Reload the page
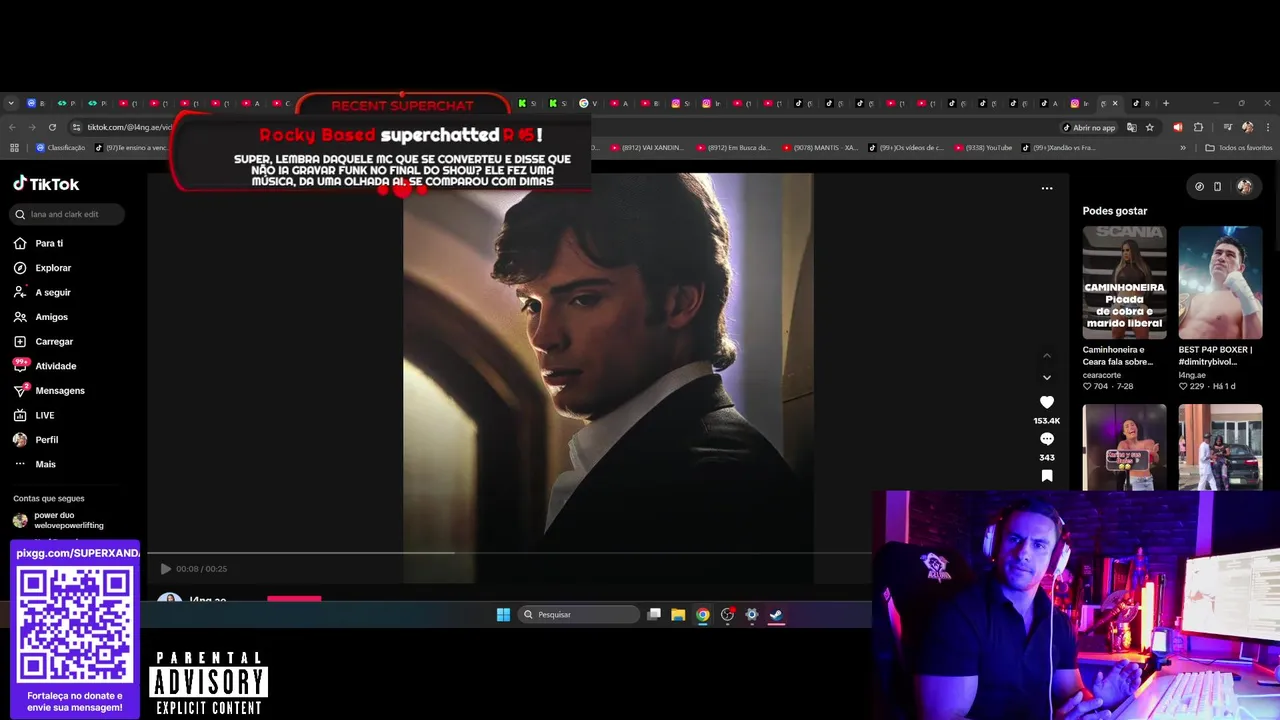The height and width of the screenshot is (720, 1280). tap(51, 127)
